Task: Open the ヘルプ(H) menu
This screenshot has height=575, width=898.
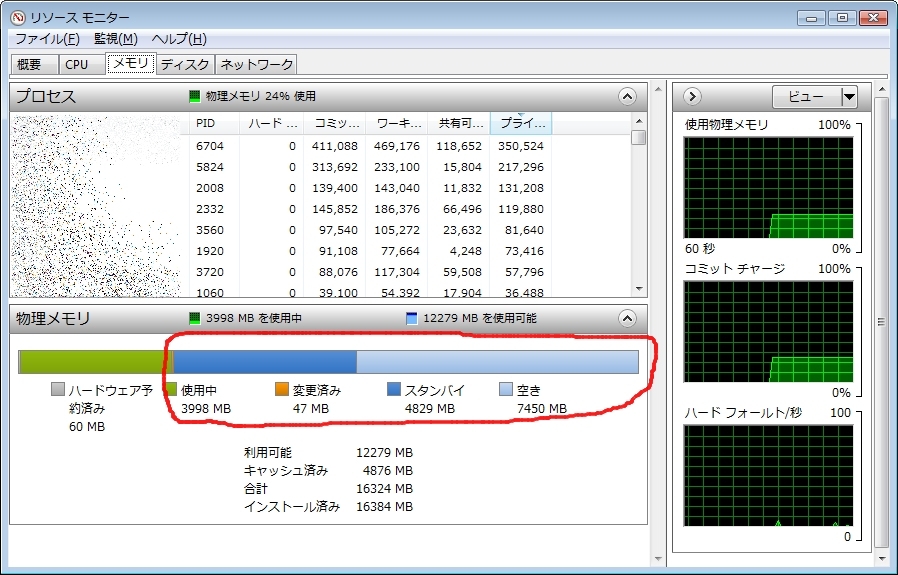Action: (179, 39)
